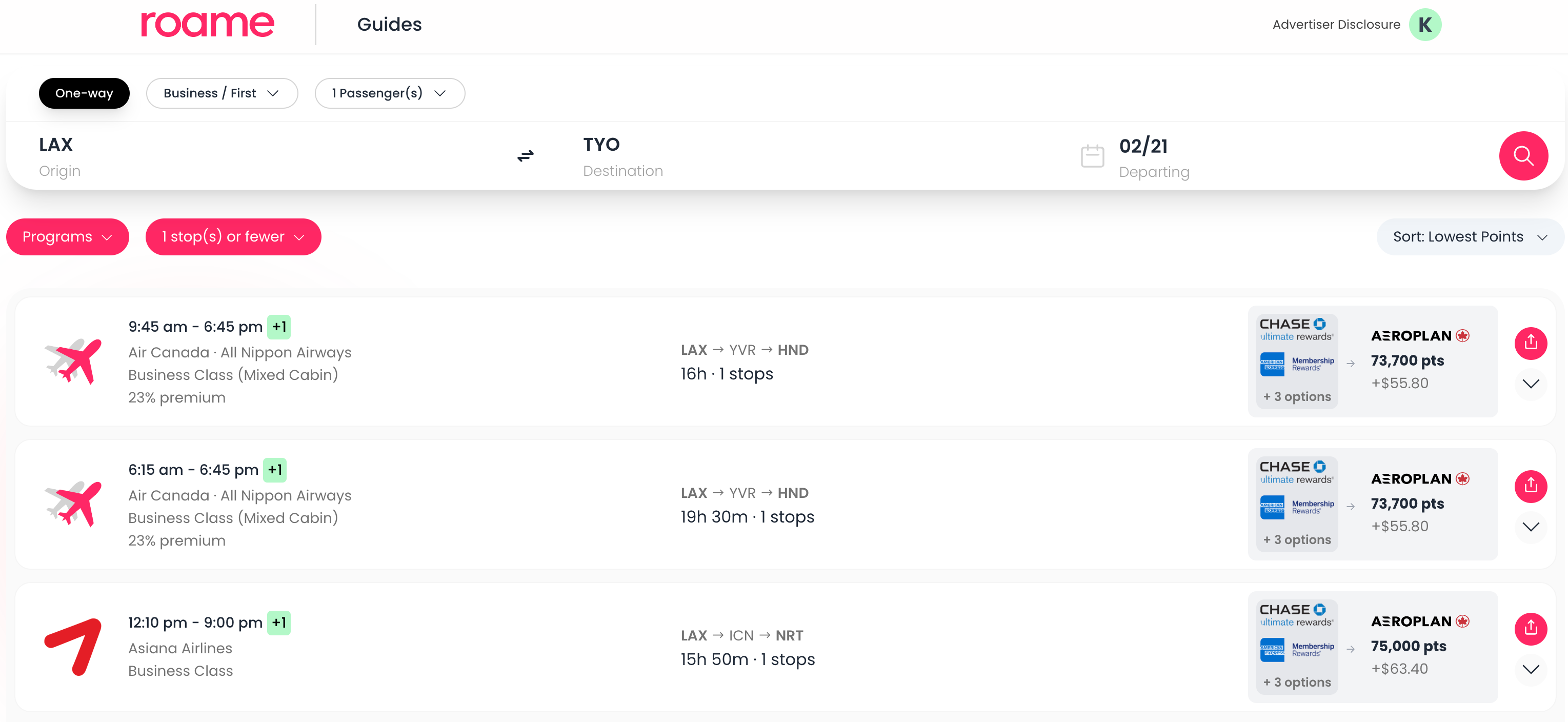The height and width of the screenshot is (722, 1568).
Task: Select the 12:10 pm - 9:00 pm flight time
Action: click(x=195, y=623)
